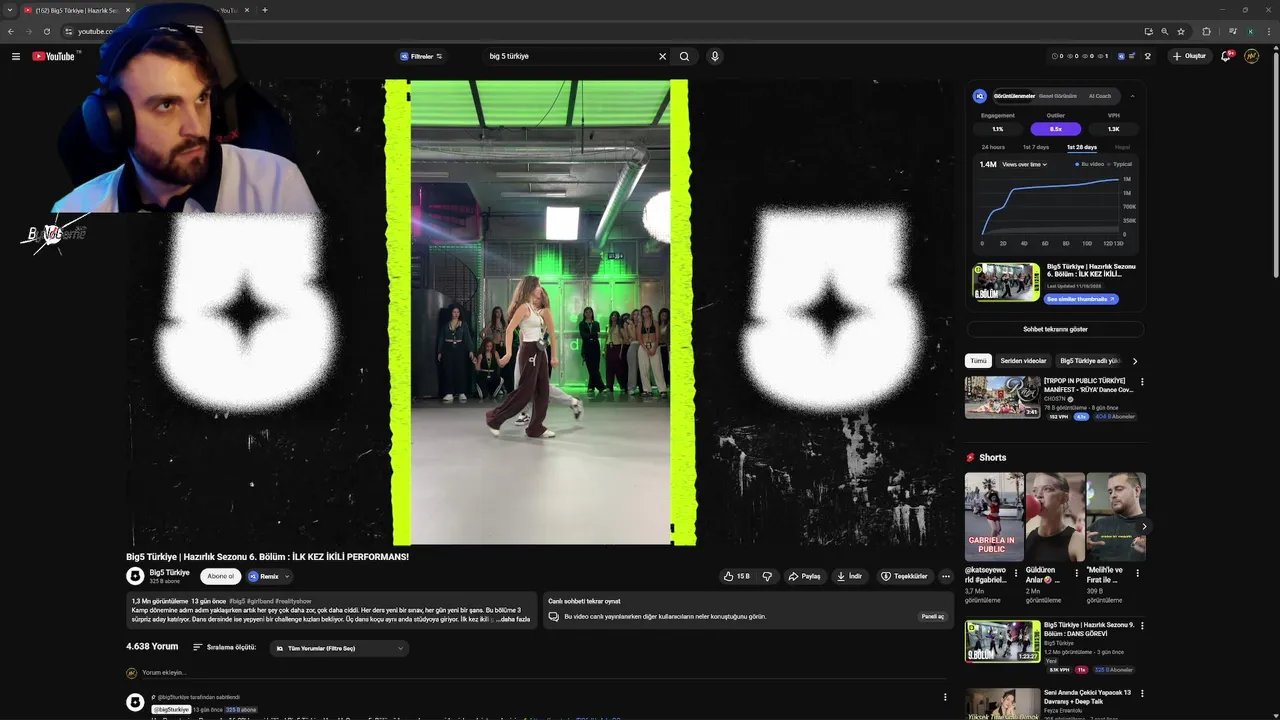Open options for the Güldüren Anlar short

click(x=1077, y=574)
